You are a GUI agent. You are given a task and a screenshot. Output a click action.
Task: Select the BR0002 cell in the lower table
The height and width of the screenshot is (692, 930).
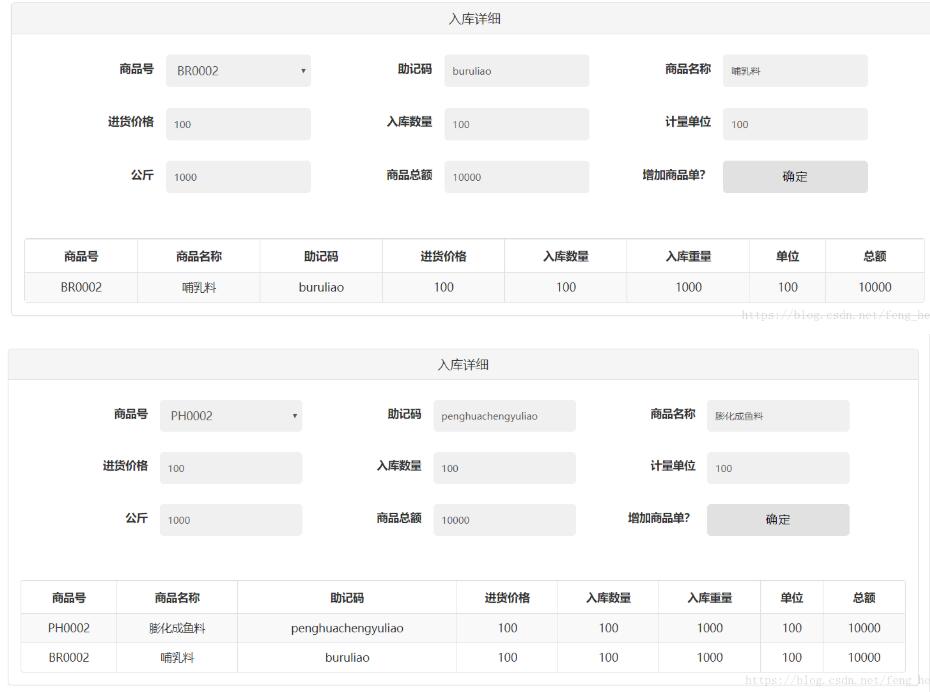(x=69, y=657)
